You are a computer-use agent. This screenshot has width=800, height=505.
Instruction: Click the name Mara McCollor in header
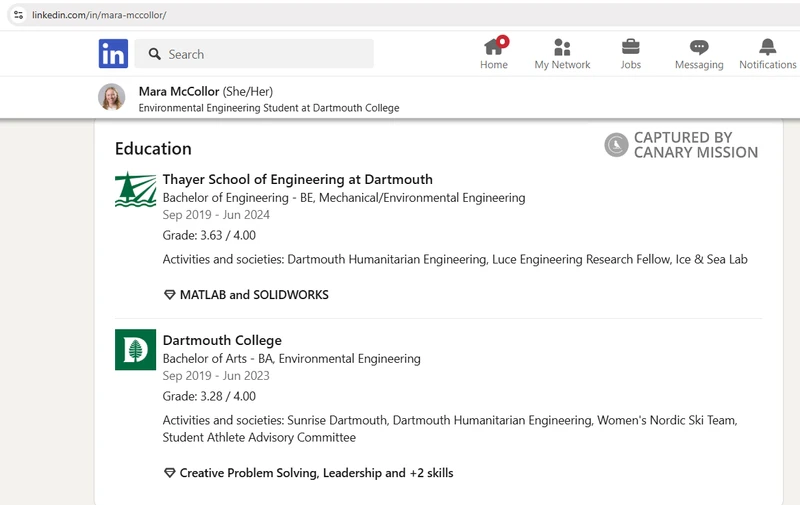pos(179,91)
